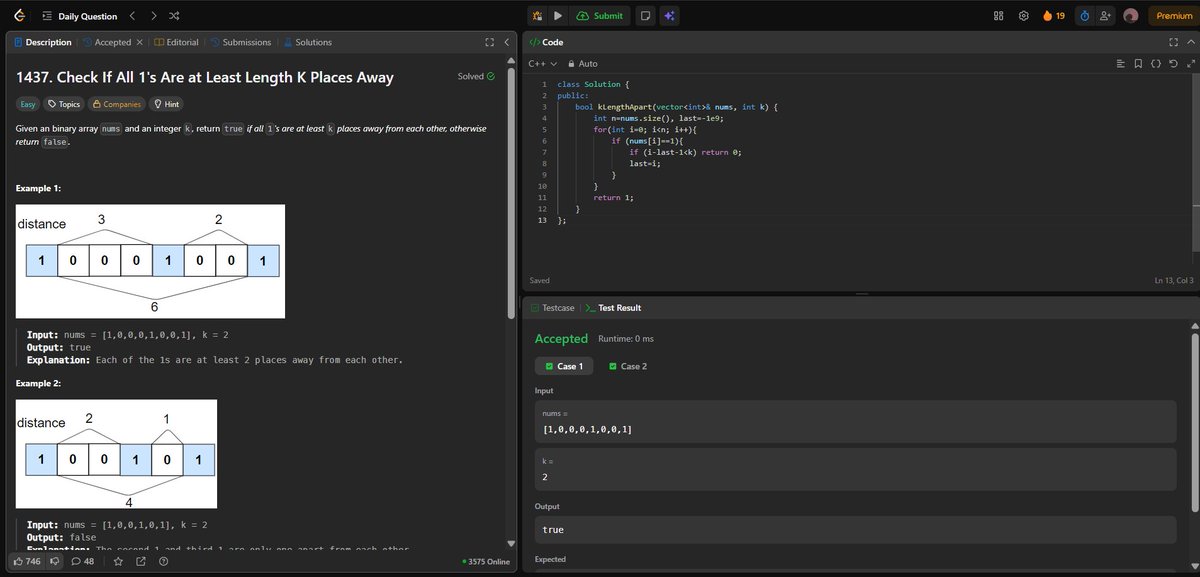The width and height of the screenshot is (1200, 577).
Task: Open the AI assistant sparkle icon
Action: [x=668, y=16]
